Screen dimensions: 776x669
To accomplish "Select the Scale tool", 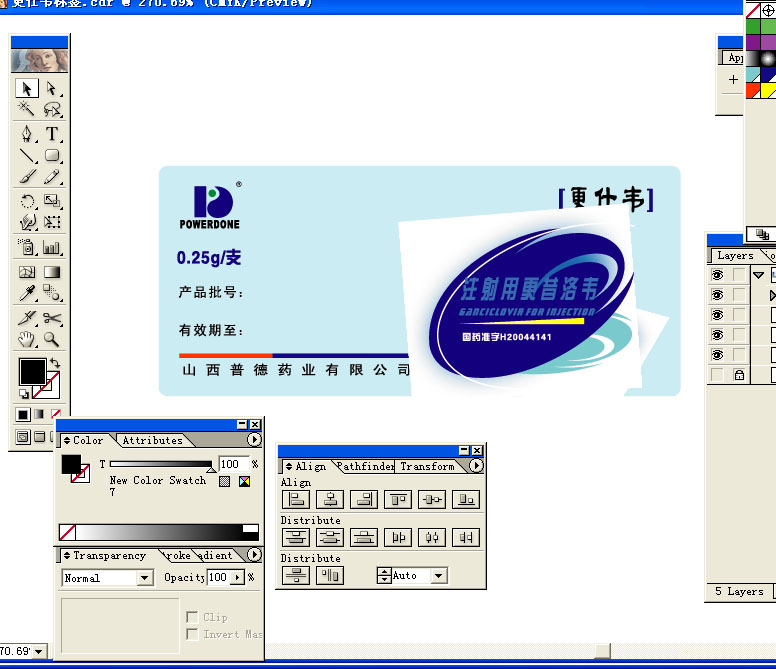I will pos(51,201).
